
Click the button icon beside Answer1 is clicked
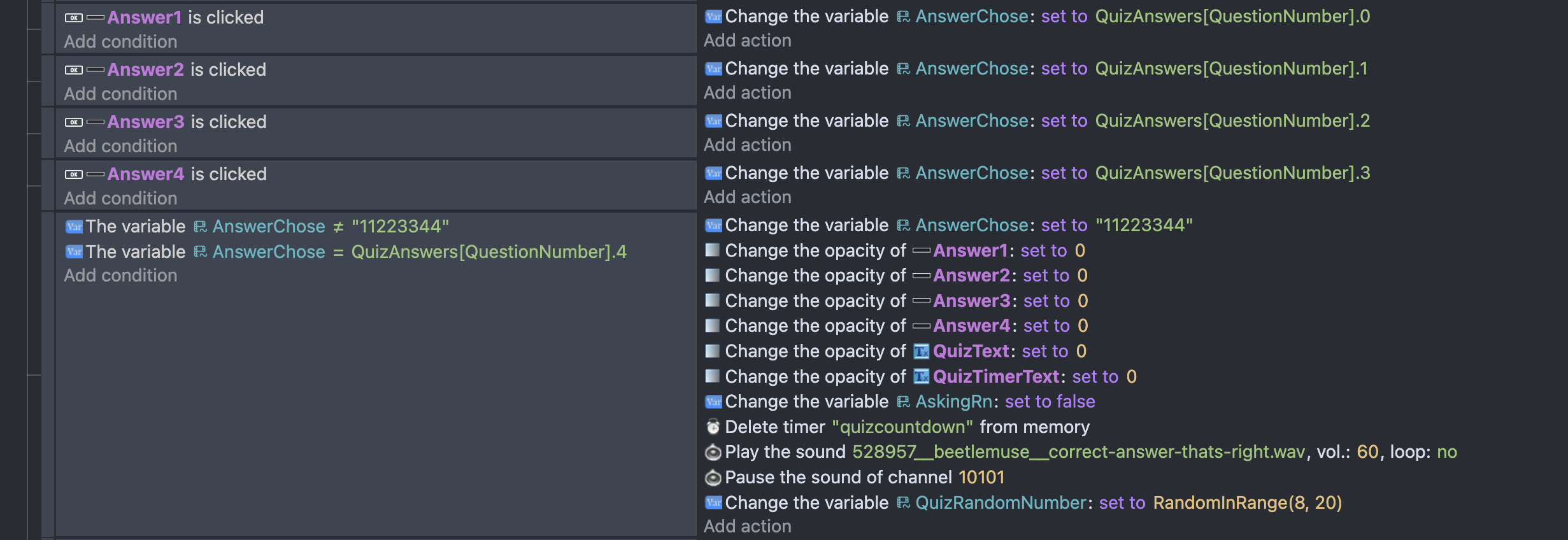click(74, 18)
